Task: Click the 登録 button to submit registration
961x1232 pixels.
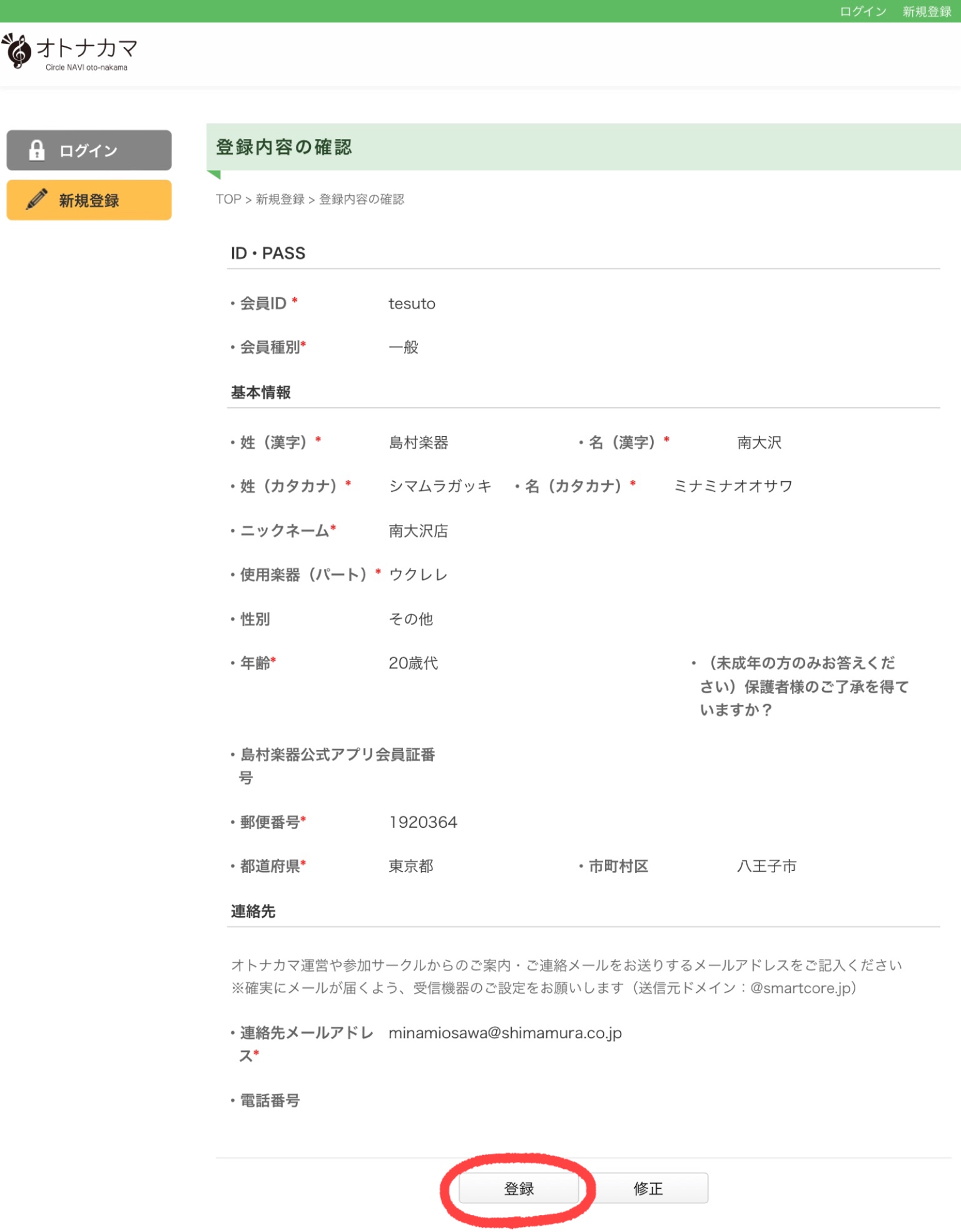Action: 519,1188
